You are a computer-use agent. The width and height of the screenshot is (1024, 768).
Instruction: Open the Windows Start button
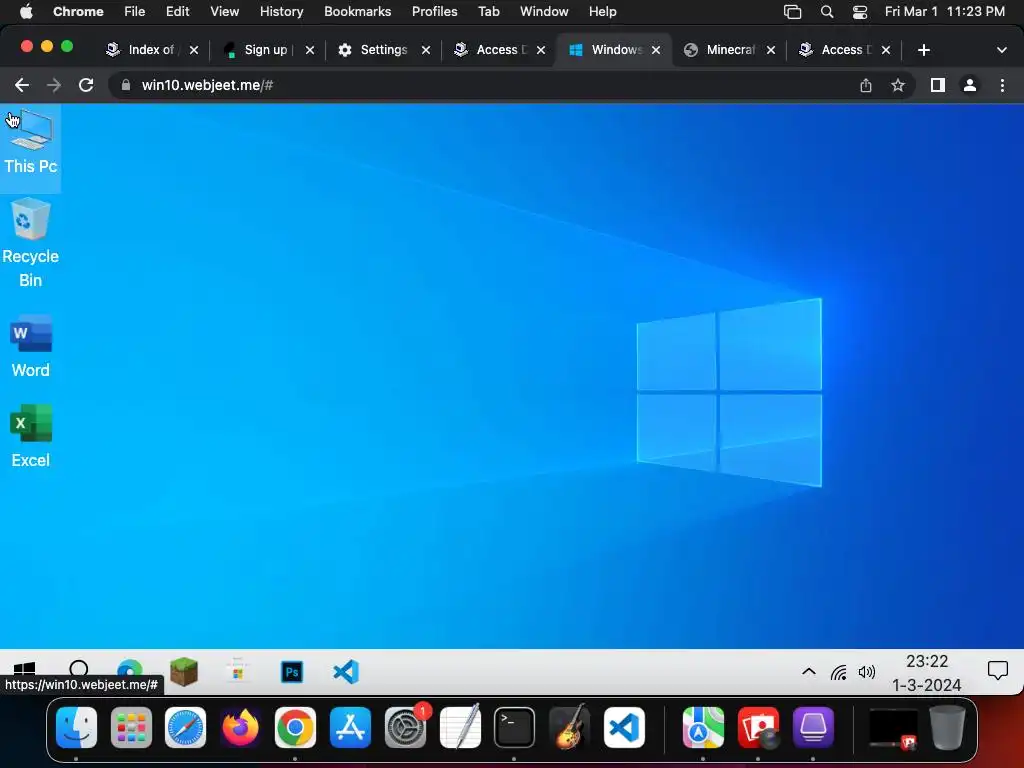pos(25,669)
